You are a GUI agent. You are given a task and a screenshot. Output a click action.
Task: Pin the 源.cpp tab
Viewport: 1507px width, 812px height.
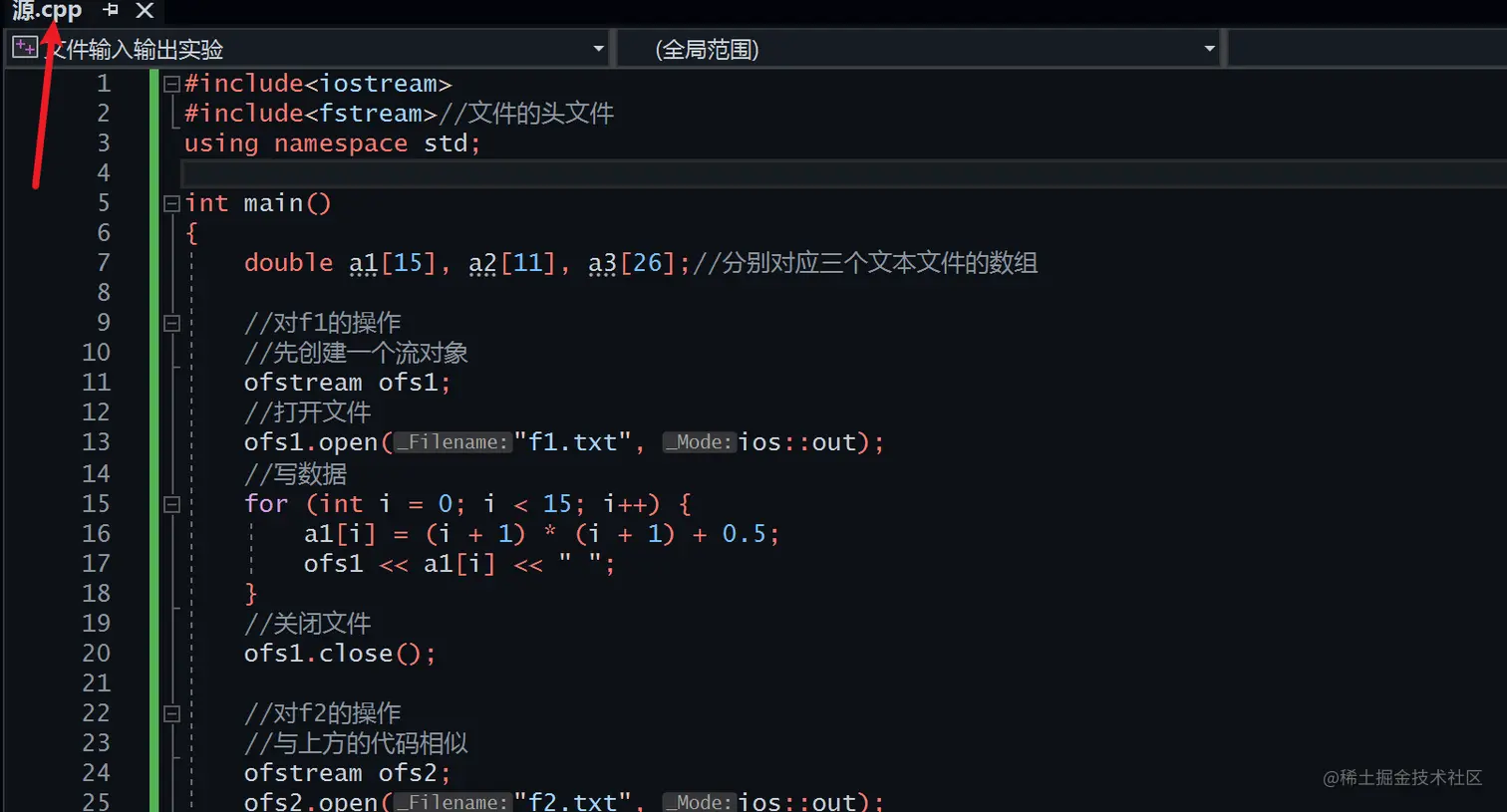(x=111, y=10)
